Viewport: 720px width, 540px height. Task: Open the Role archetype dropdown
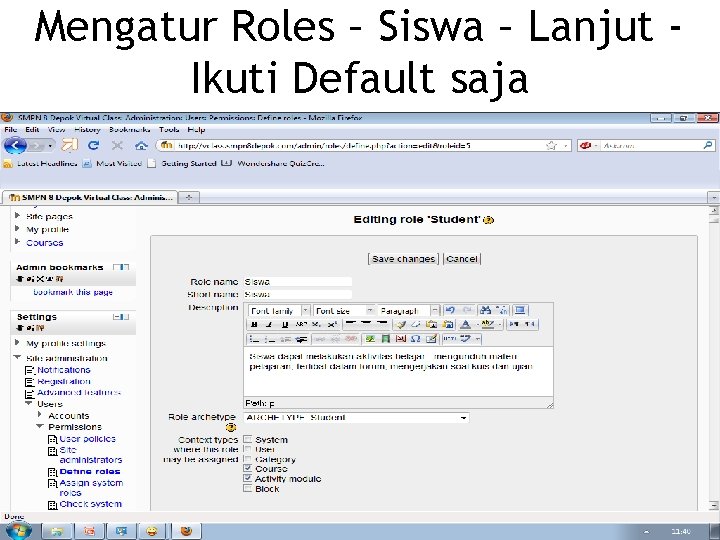[x=356, y=418]
